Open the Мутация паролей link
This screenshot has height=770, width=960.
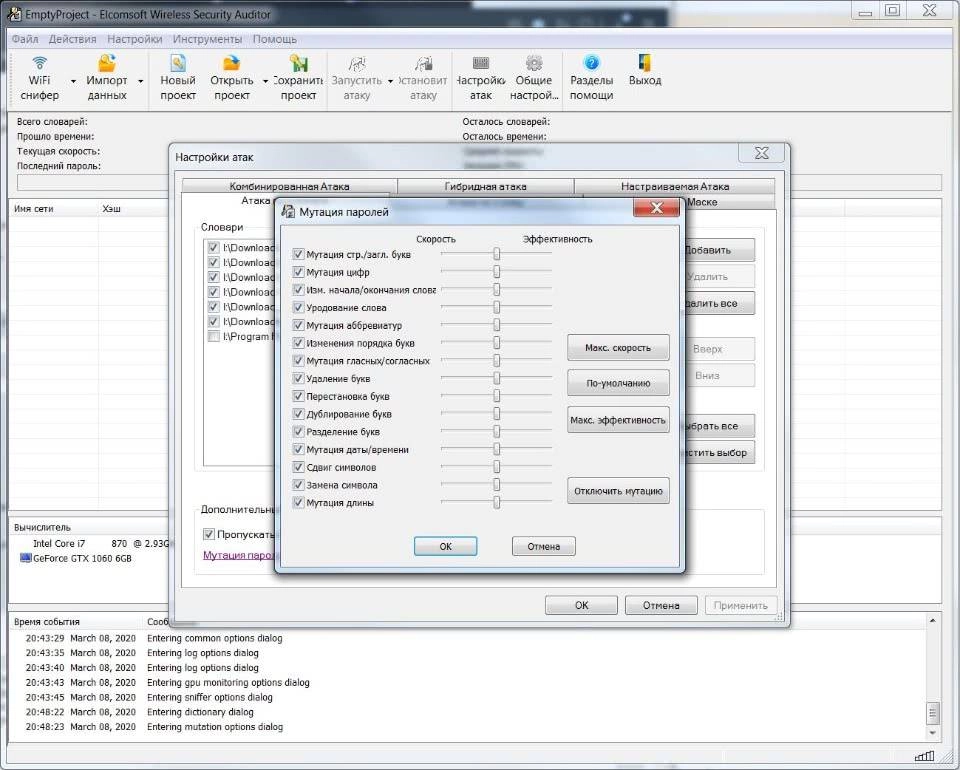pyautogui.click(x=239, y=555)
